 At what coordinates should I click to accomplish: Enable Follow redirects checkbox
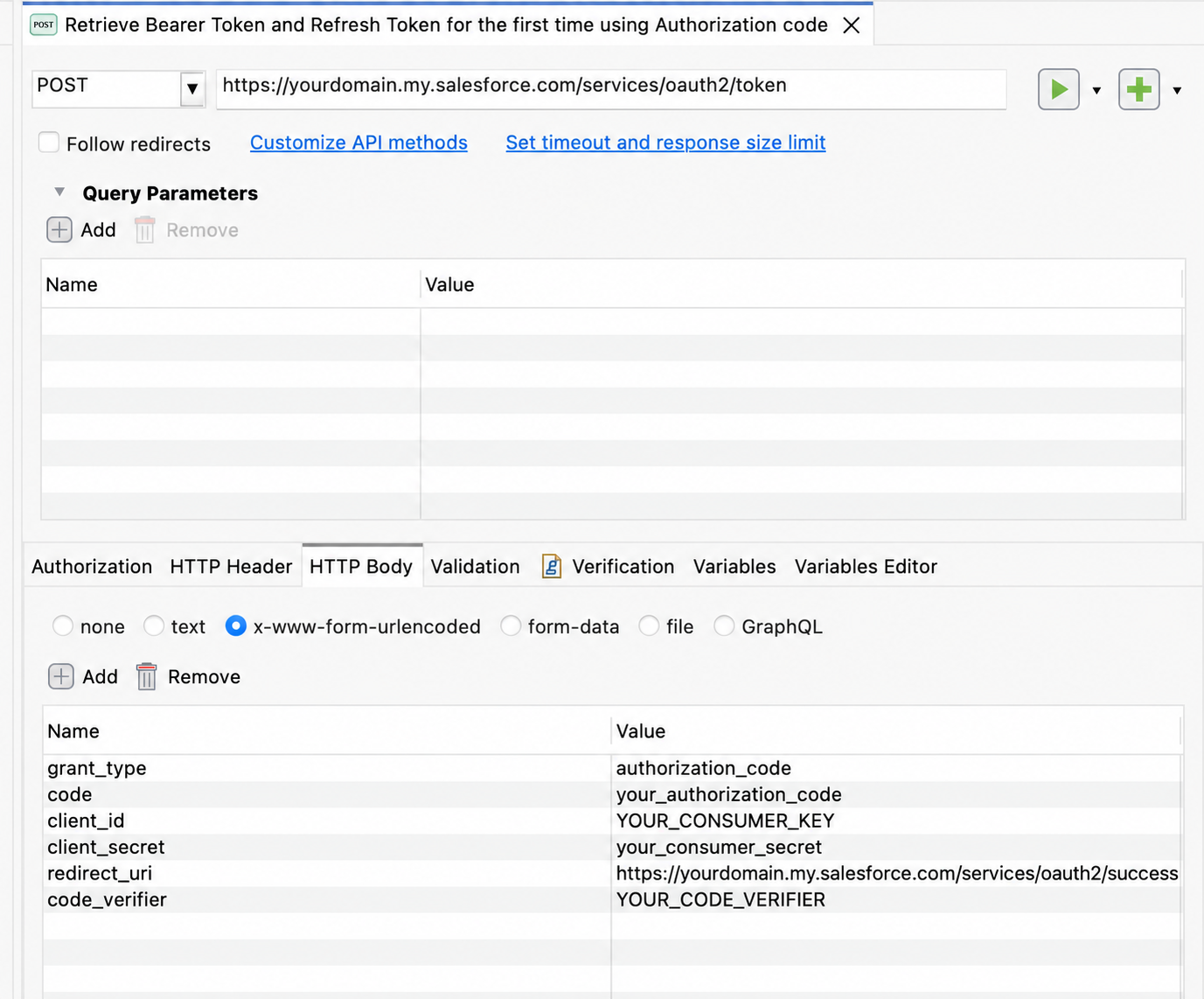(49, 143)
